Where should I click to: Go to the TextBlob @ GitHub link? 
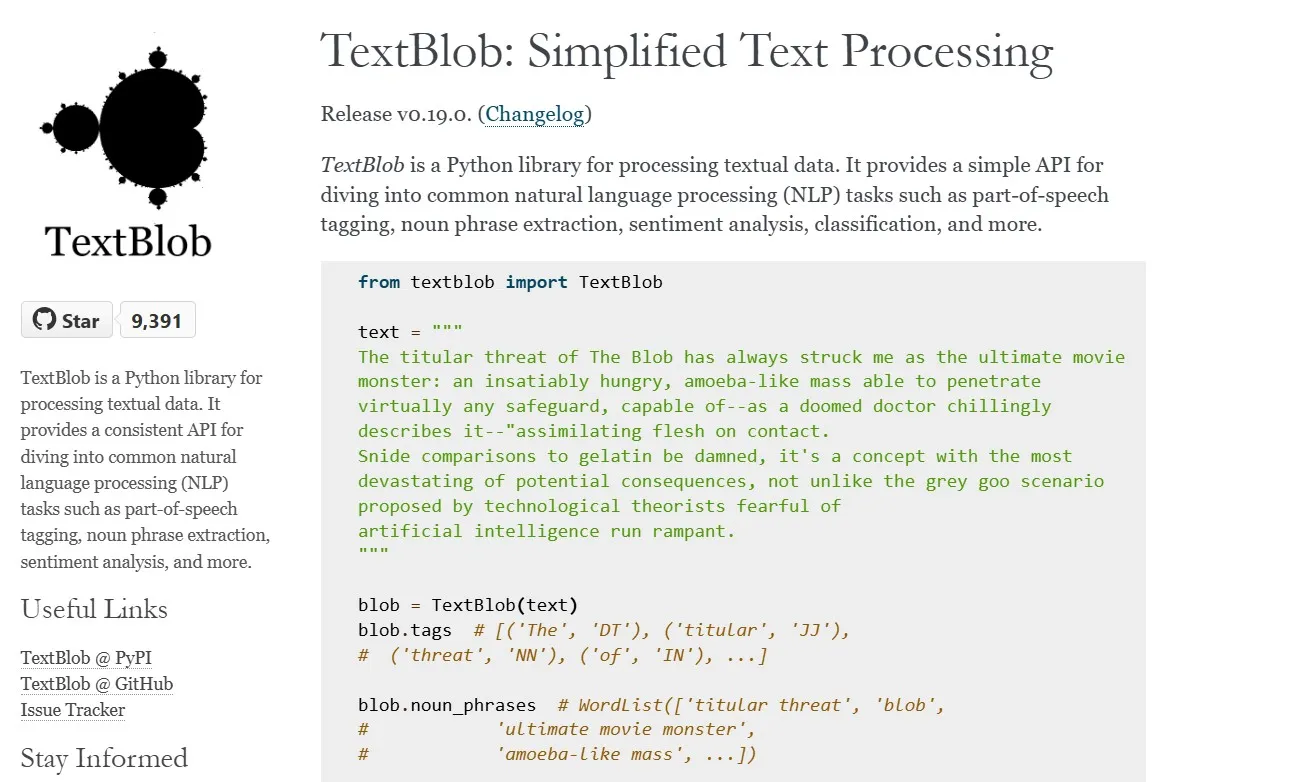[x=97, y=684]
